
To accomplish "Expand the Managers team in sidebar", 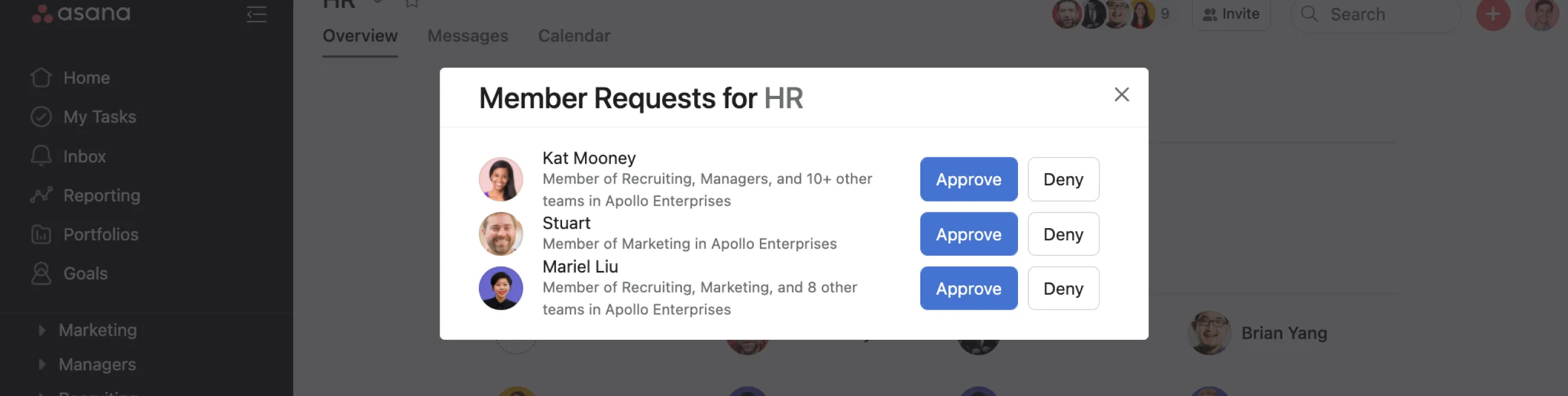I will click(42, 365).
